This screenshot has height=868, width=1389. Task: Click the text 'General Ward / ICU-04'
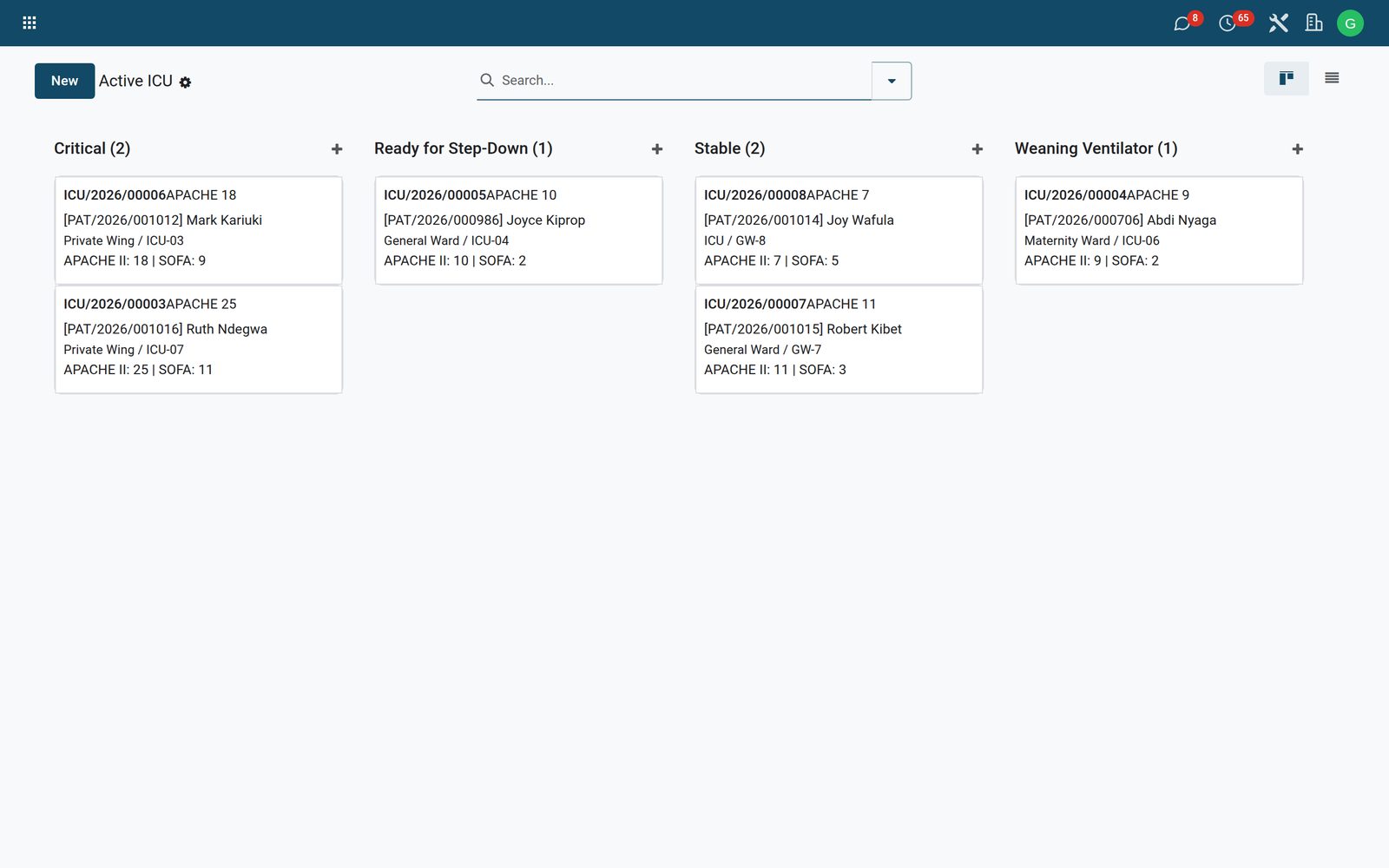pos(446,240)
